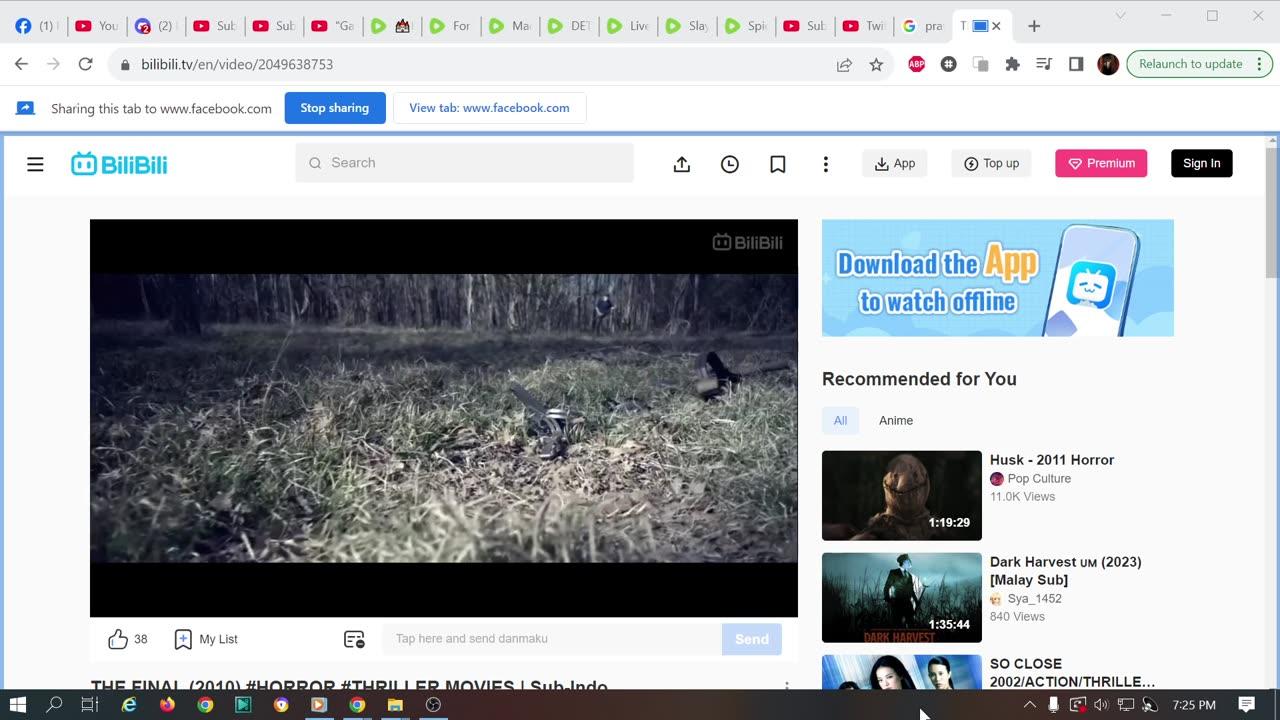Click the video player area
This screenshot has height=720, width=1280.
point(444,418)
